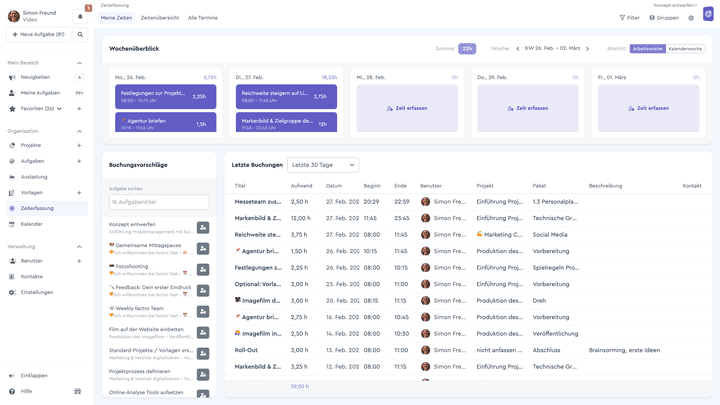Screen dimensions: 720x405
Task: Click the Filter funnel icon
Action: [x=623, y=18]
